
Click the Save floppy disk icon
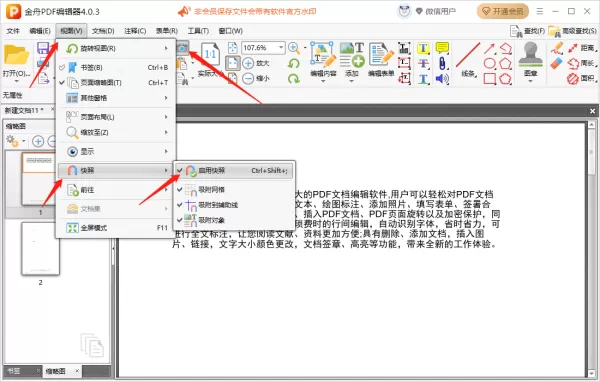[x=43, y=48]
